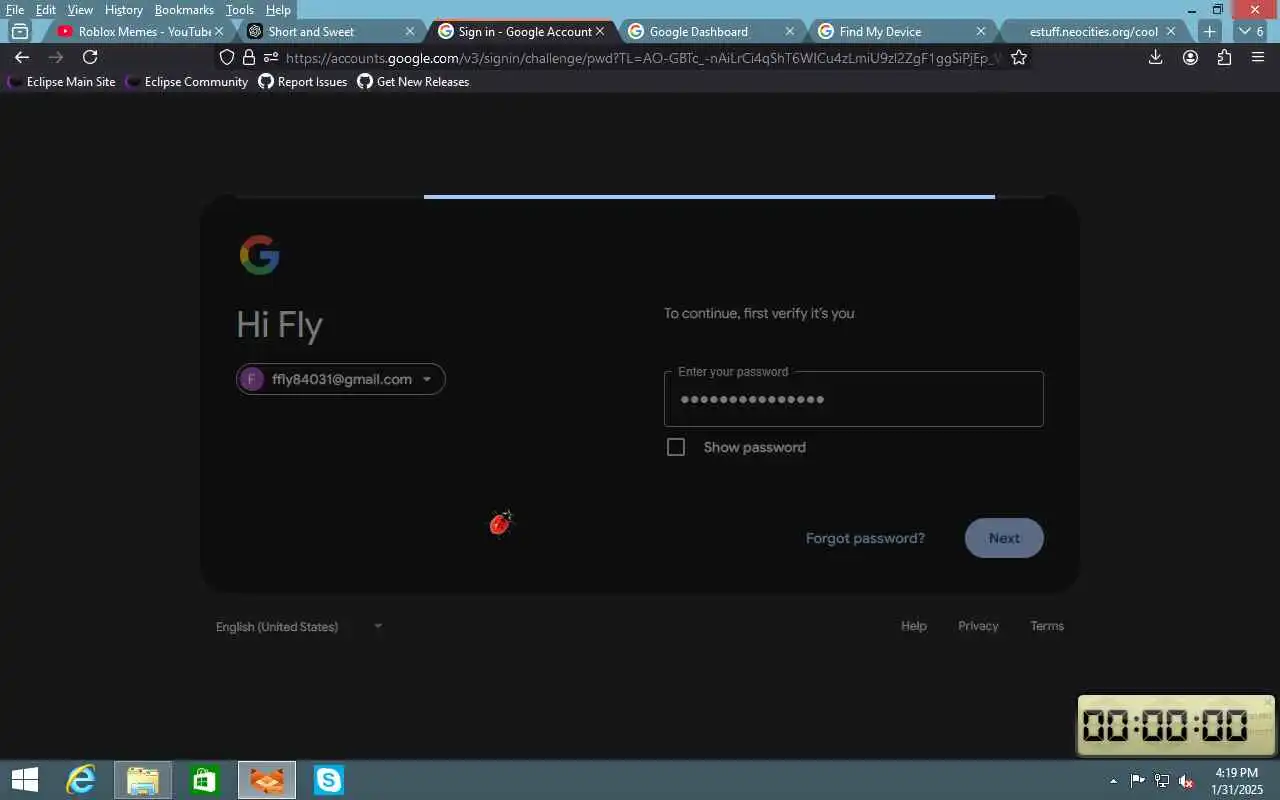
Task: Open the Help footer link
Action: [x=914, y=626]
